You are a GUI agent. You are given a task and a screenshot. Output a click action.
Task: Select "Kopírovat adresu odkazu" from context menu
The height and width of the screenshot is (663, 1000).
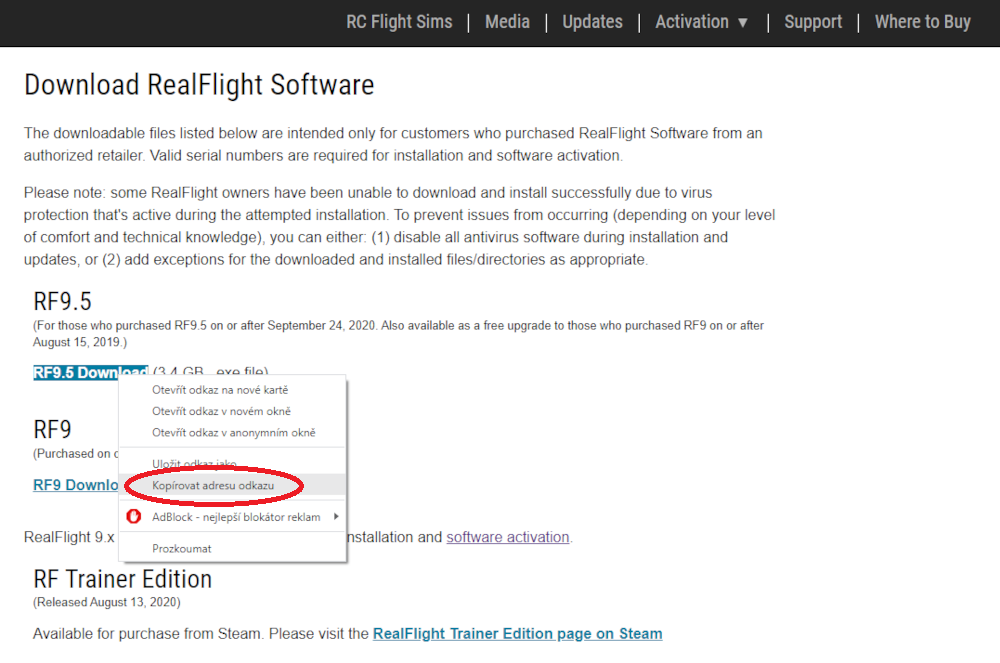coord(211,485)
